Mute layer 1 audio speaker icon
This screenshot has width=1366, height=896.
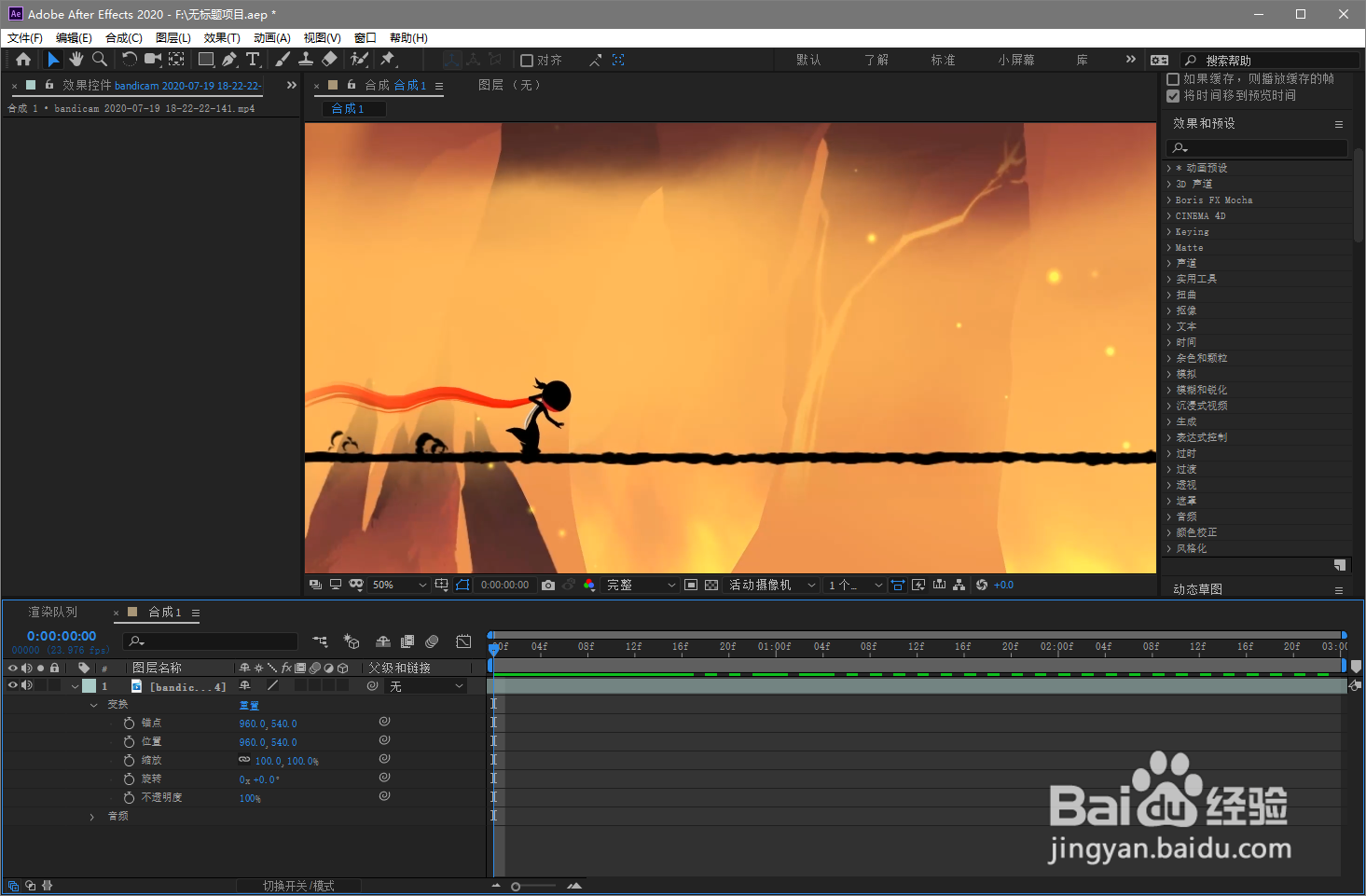(x=27, y=685)
